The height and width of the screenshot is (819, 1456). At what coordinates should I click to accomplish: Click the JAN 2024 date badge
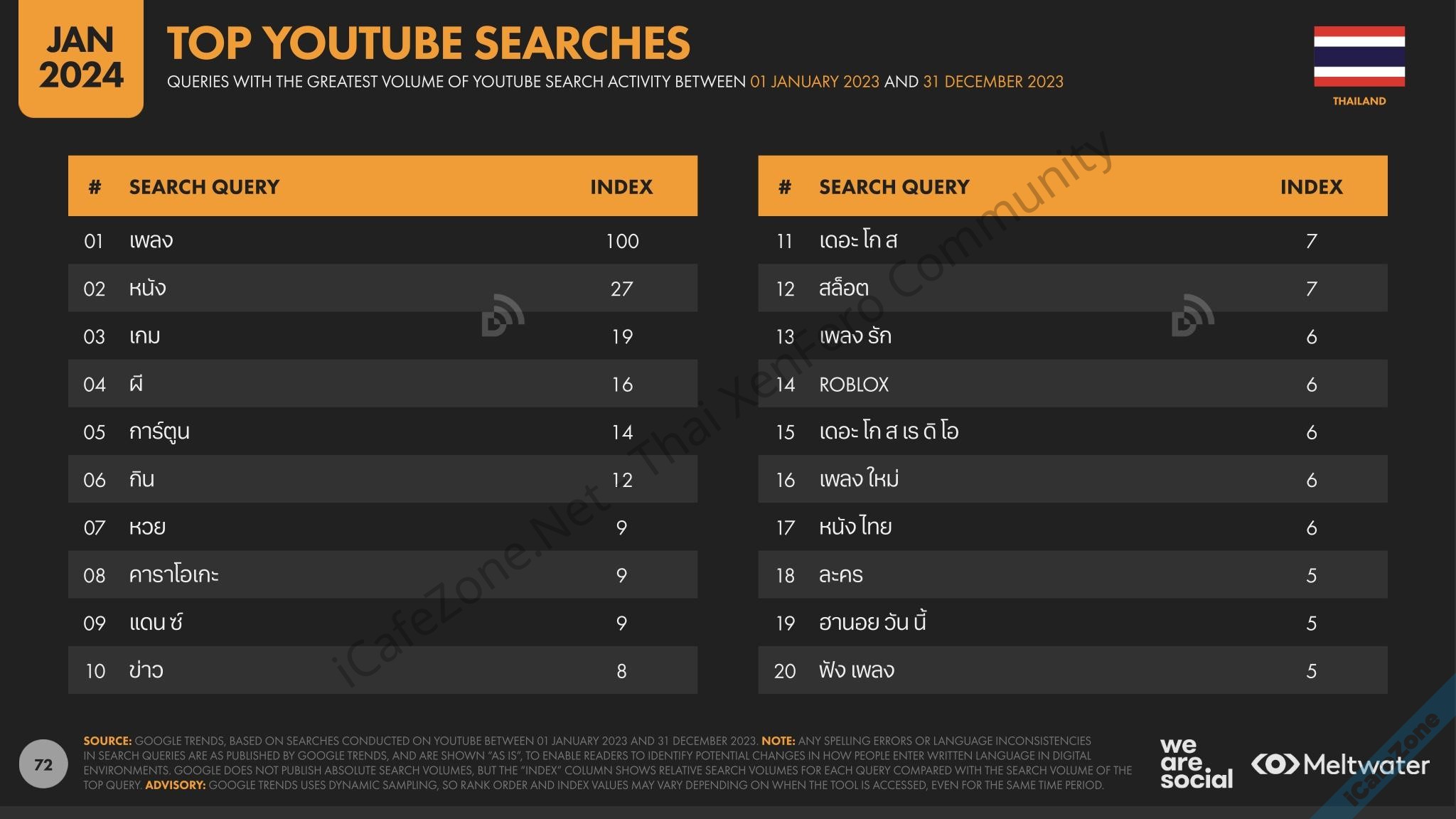81,58
